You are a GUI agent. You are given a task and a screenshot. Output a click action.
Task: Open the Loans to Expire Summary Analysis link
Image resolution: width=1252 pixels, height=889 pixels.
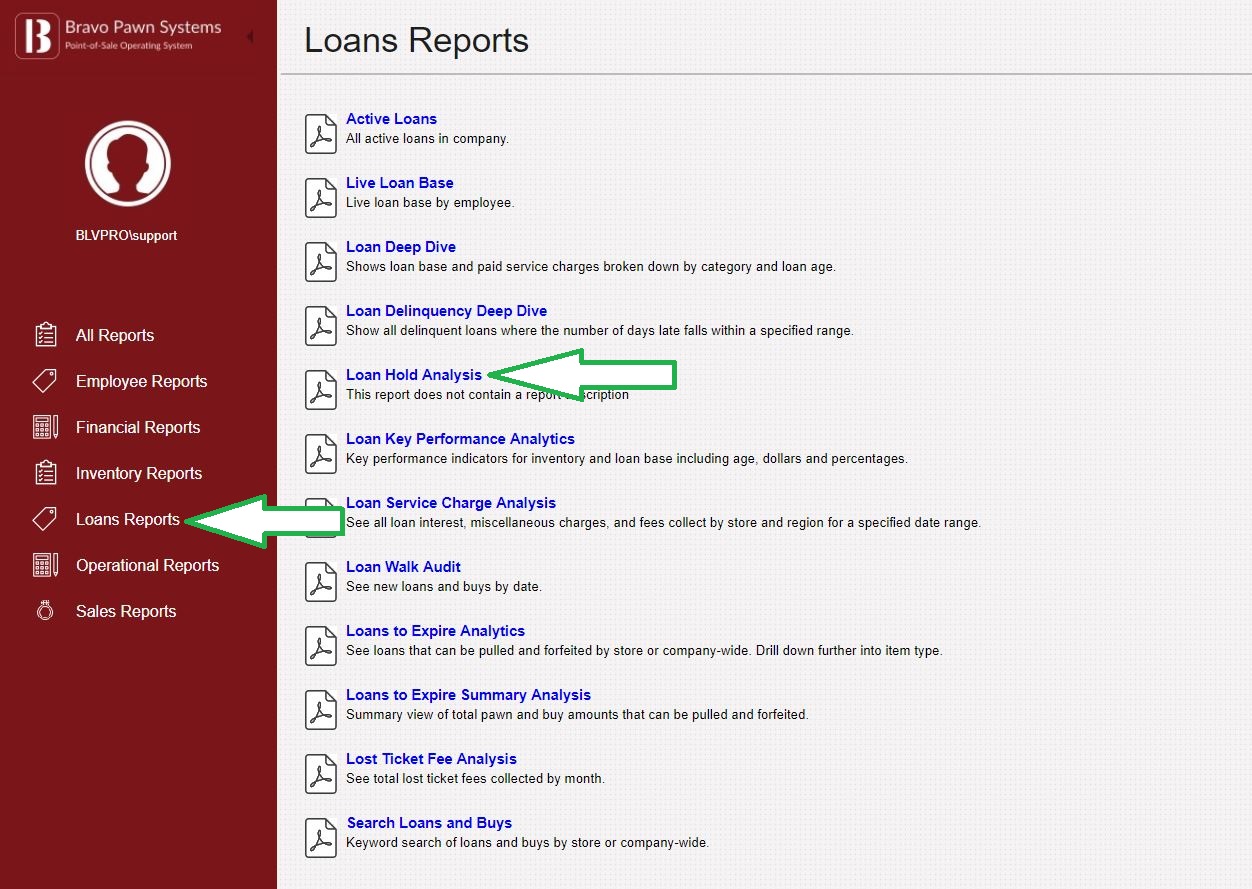(x=468, y=695)
